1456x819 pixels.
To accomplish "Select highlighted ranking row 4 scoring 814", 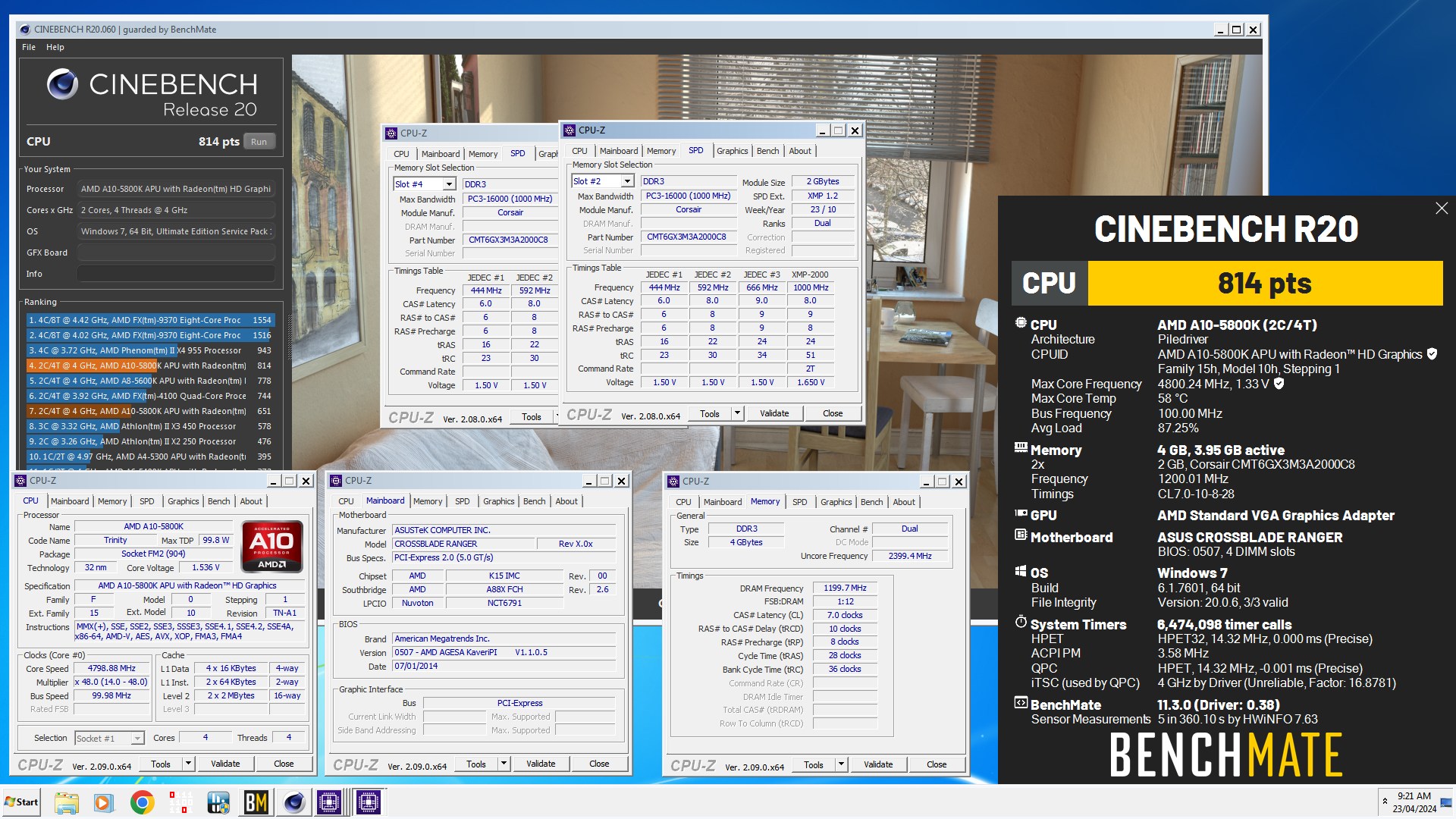I will [150, 366].
